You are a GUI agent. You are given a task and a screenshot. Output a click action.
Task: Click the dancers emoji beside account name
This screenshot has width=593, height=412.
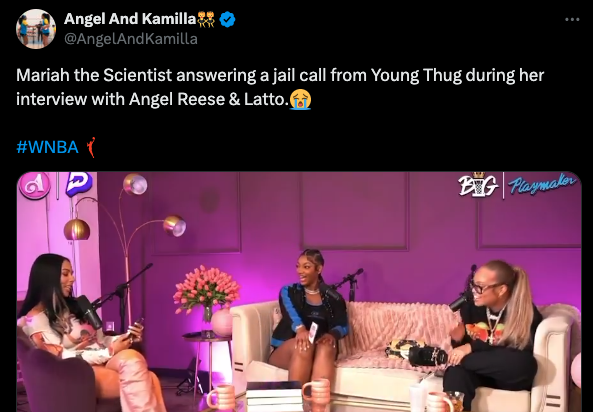pyautogui.click(x=206, y=19)
